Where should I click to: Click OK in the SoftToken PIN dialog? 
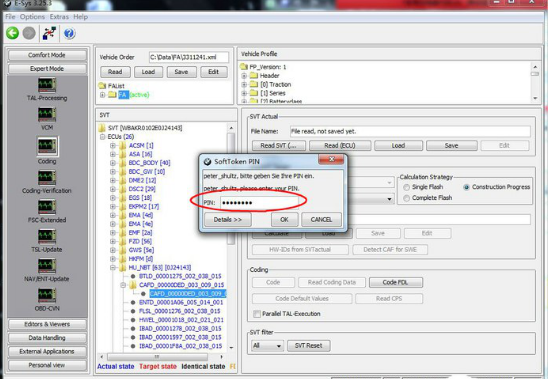(284, 220)
